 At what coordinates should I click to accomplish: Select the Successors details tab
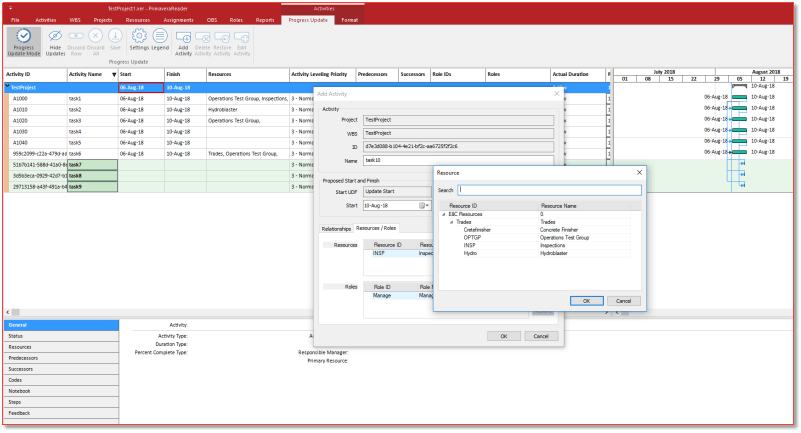click(x=61, y=369)
